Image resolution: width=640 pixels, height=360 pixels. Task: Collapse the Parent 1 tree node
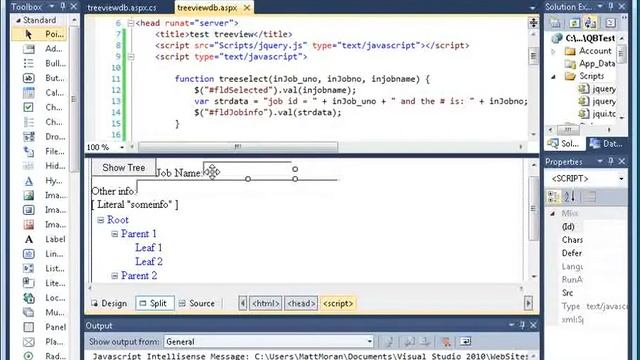pyautogui.click(x=115, y=234)
